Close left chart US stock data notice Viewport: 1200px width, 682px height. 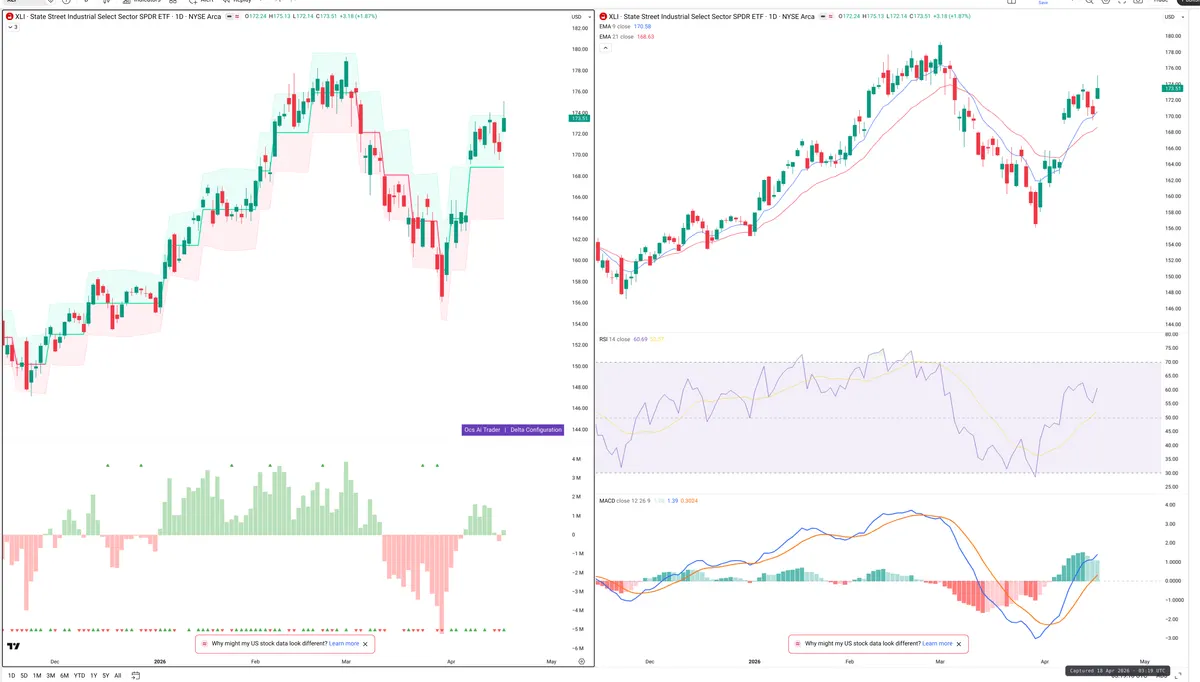365,644
